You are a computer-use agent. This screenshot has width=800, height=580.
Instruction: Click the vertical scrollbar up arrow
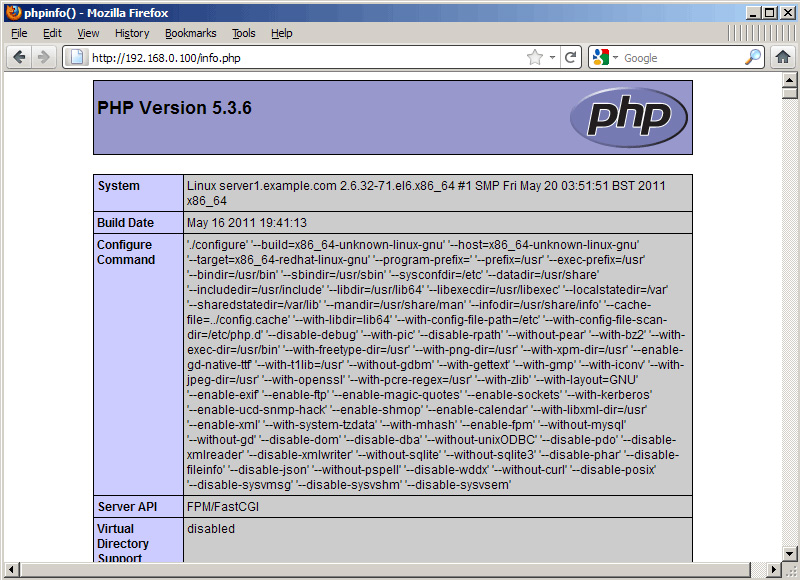click(x=789, y=80)
